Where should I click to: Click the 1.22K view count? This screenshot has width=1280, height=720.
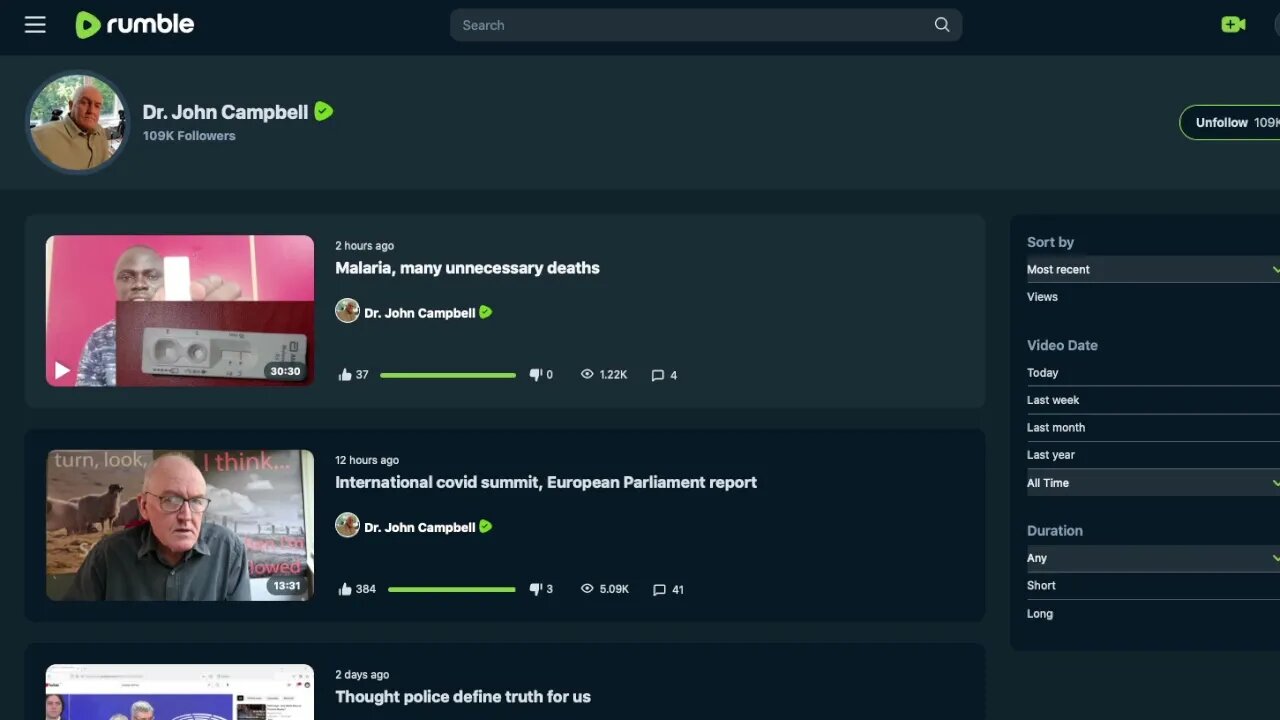613,375
